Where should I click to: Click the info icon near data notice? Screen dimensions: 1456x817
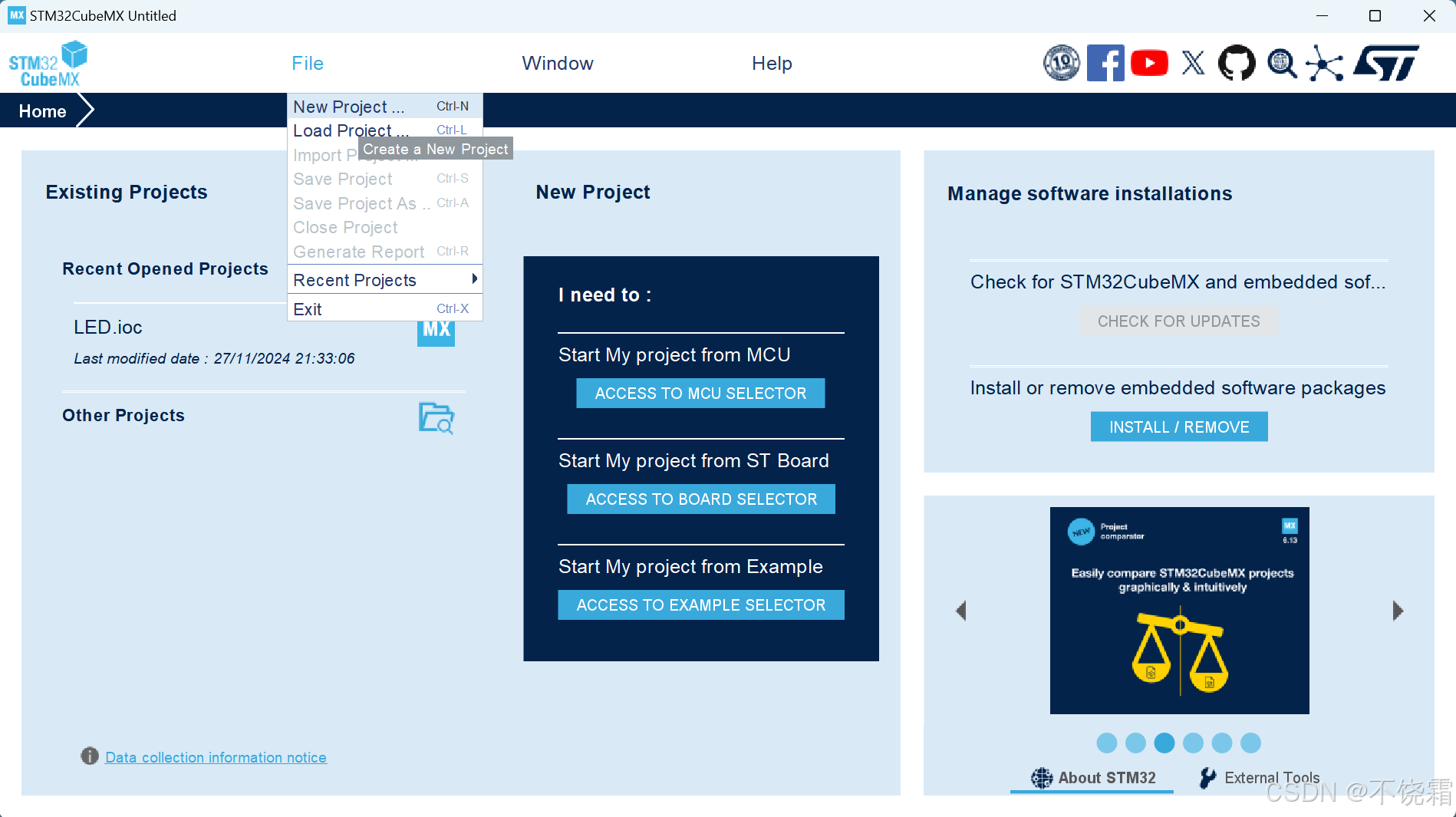coord(90,756)
